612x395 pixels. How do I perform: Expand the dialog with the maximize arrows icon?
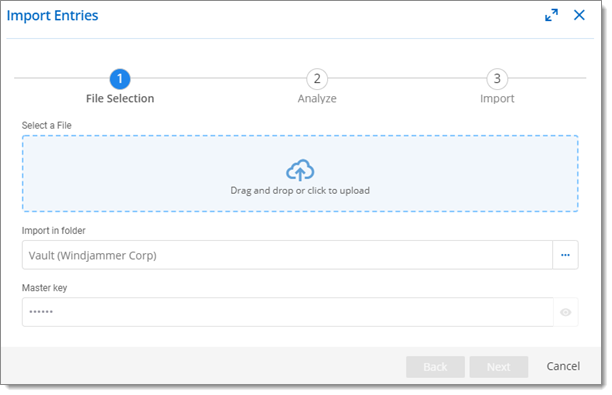coord(551,15)
